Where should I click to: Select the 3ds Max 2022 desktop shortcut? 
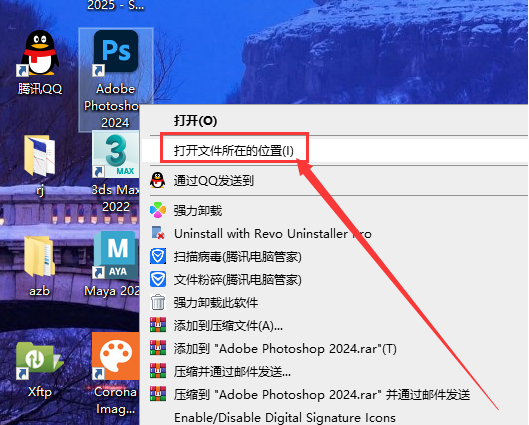click(115, 172)
